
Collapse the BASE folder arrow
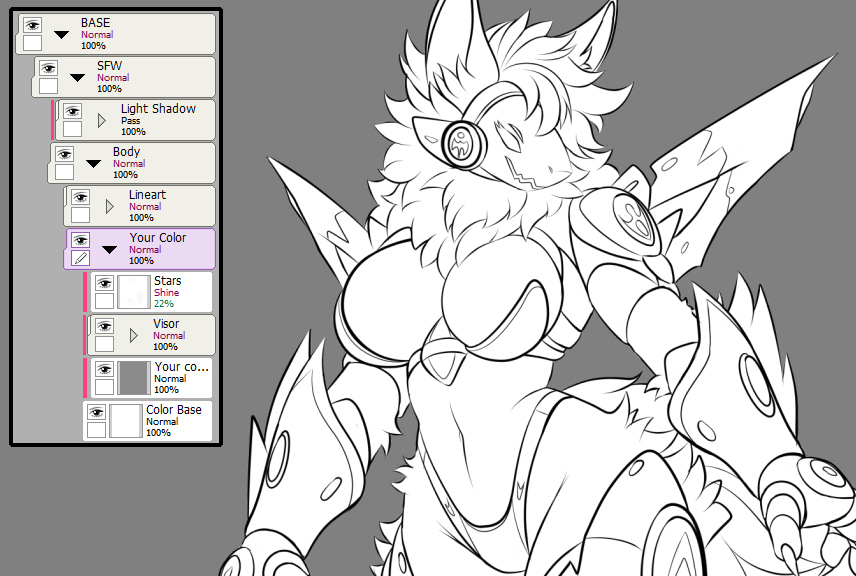61,35
